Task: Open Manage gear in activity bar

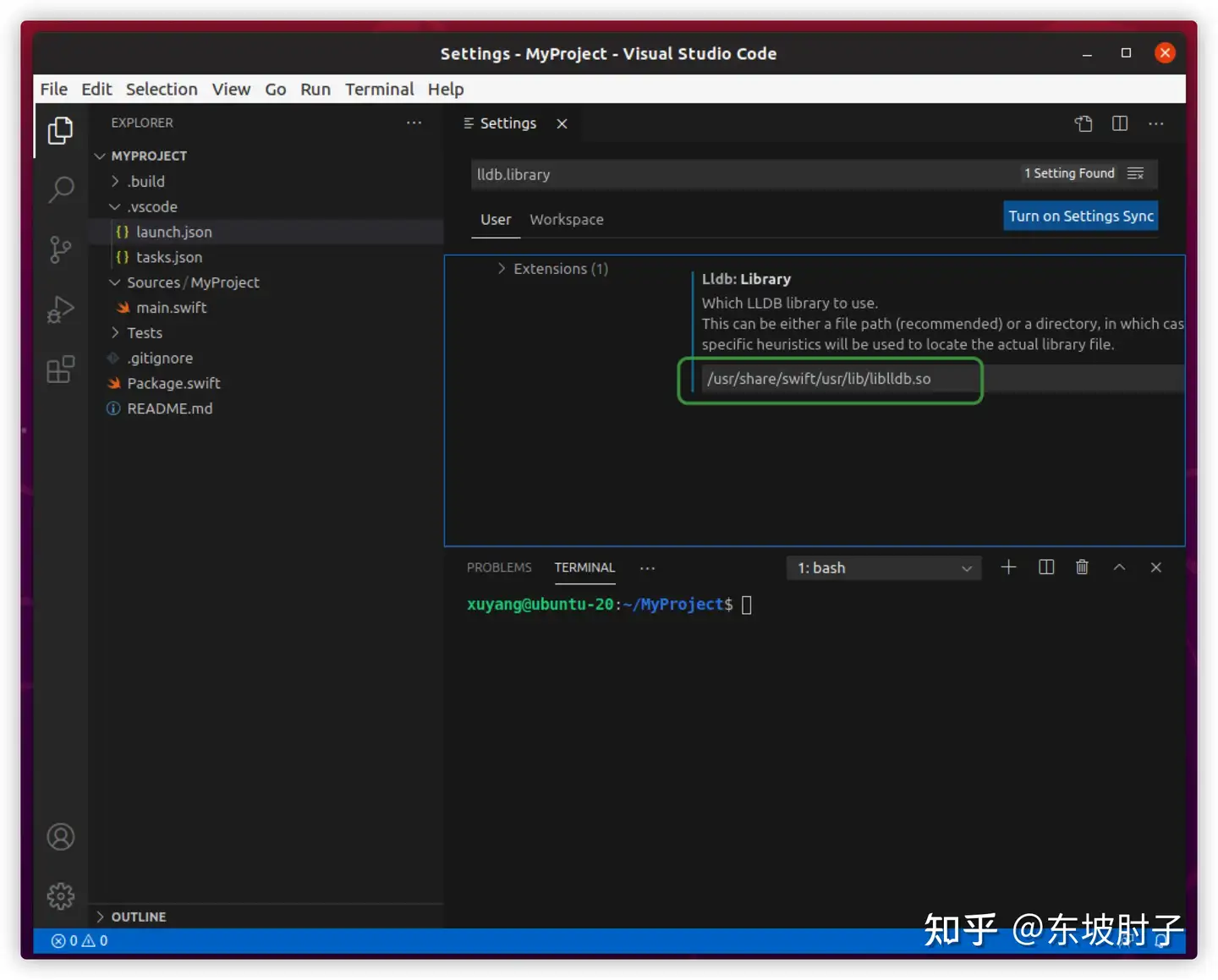Action: pyautogui.click(x=61, y=896)
